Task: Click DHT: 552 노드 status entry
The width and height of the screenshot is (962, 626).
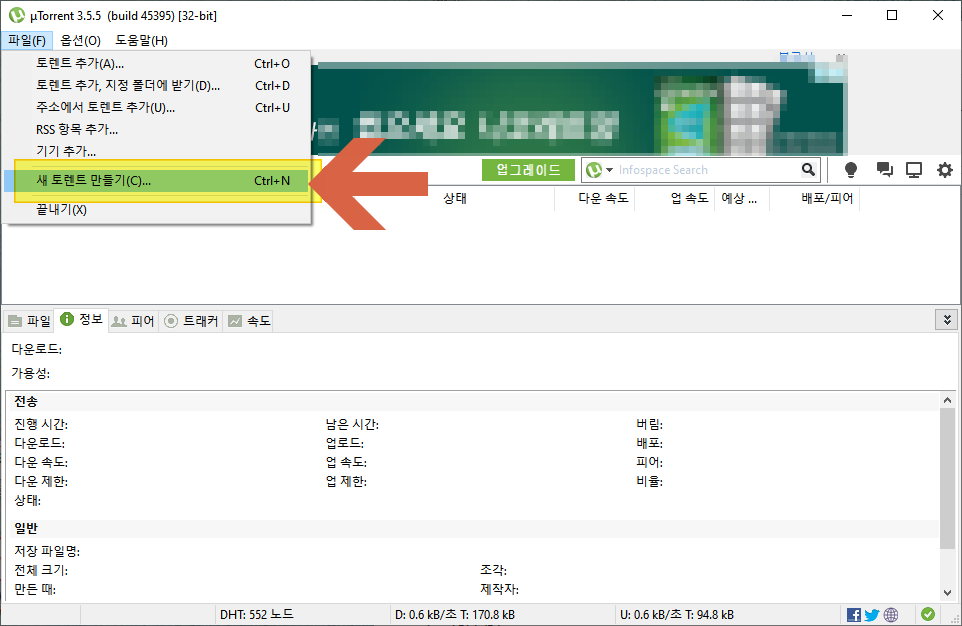Action: [x=256, y=614]
